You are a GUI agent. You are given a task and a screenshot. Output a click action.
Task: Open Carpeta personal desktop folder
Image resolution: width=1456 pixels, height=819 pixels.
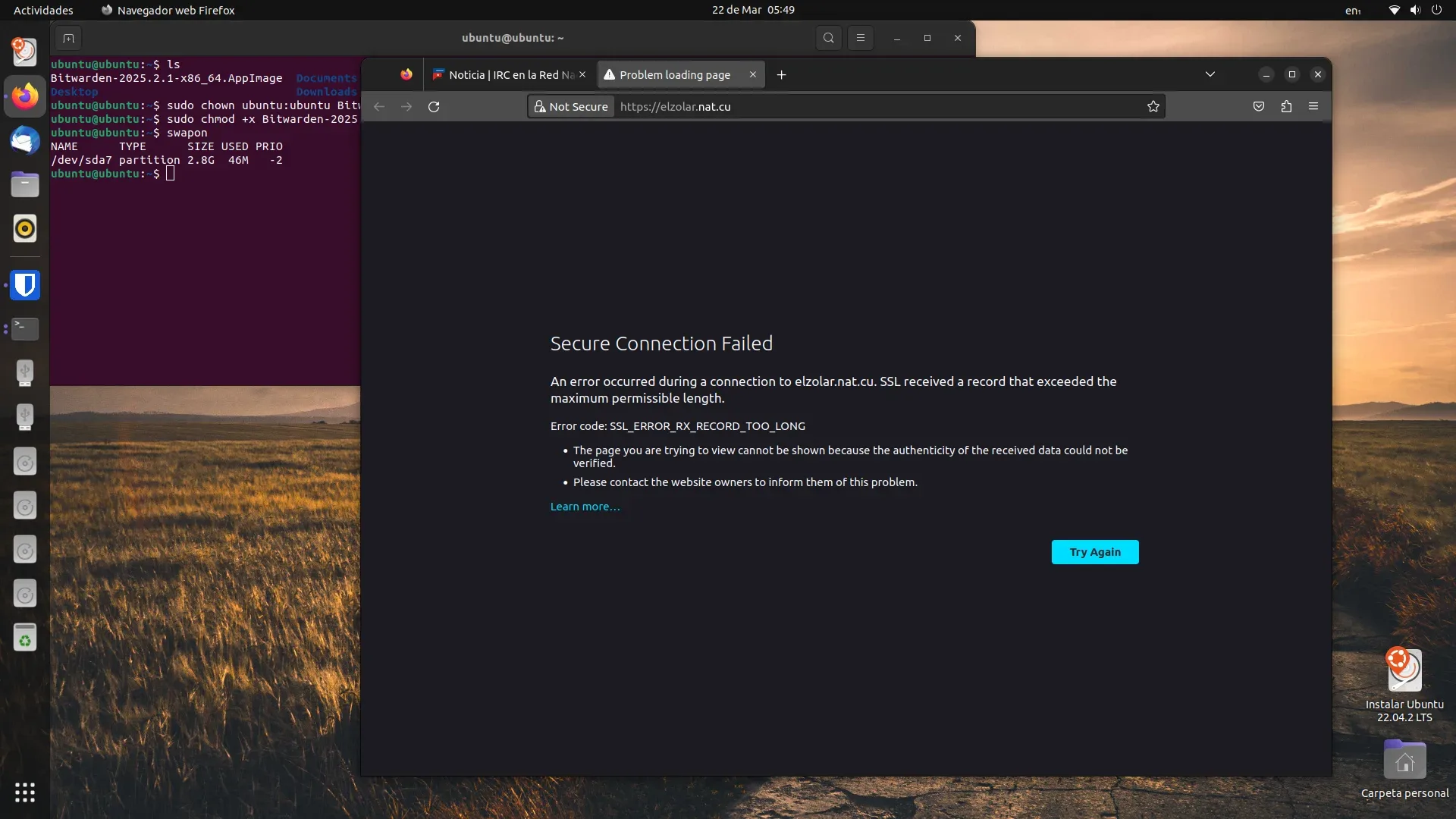point(1404,769)
